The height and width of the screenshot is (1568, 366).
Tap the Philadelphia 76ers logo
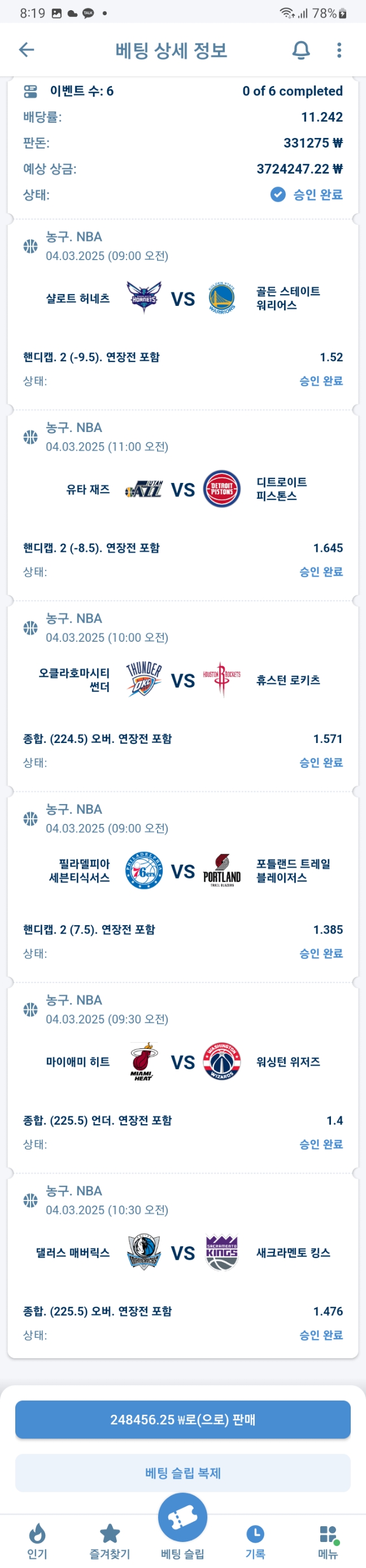click(144, 870)
